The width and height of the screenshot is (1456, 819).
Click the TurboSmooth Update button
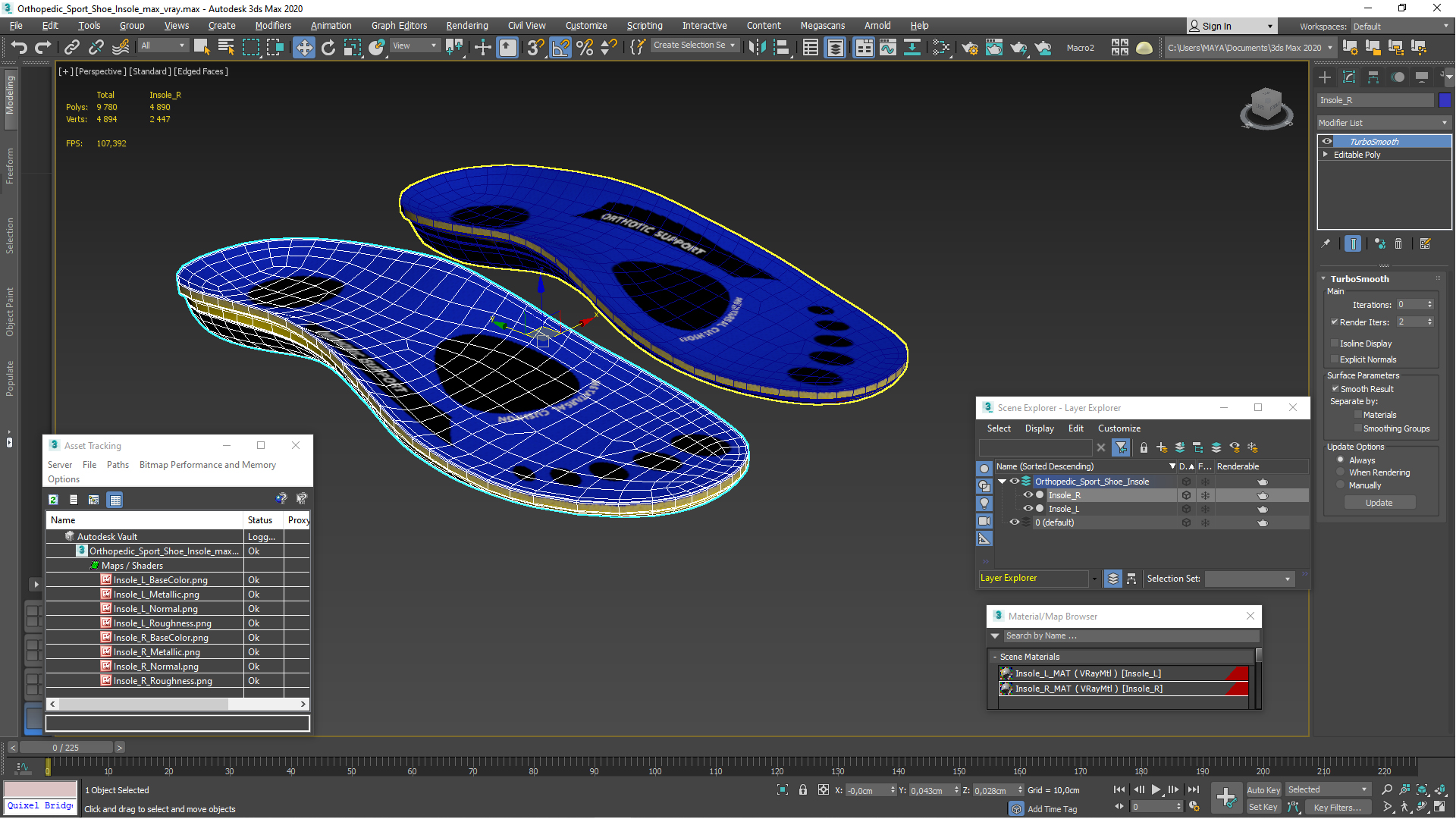point(1379,503)
